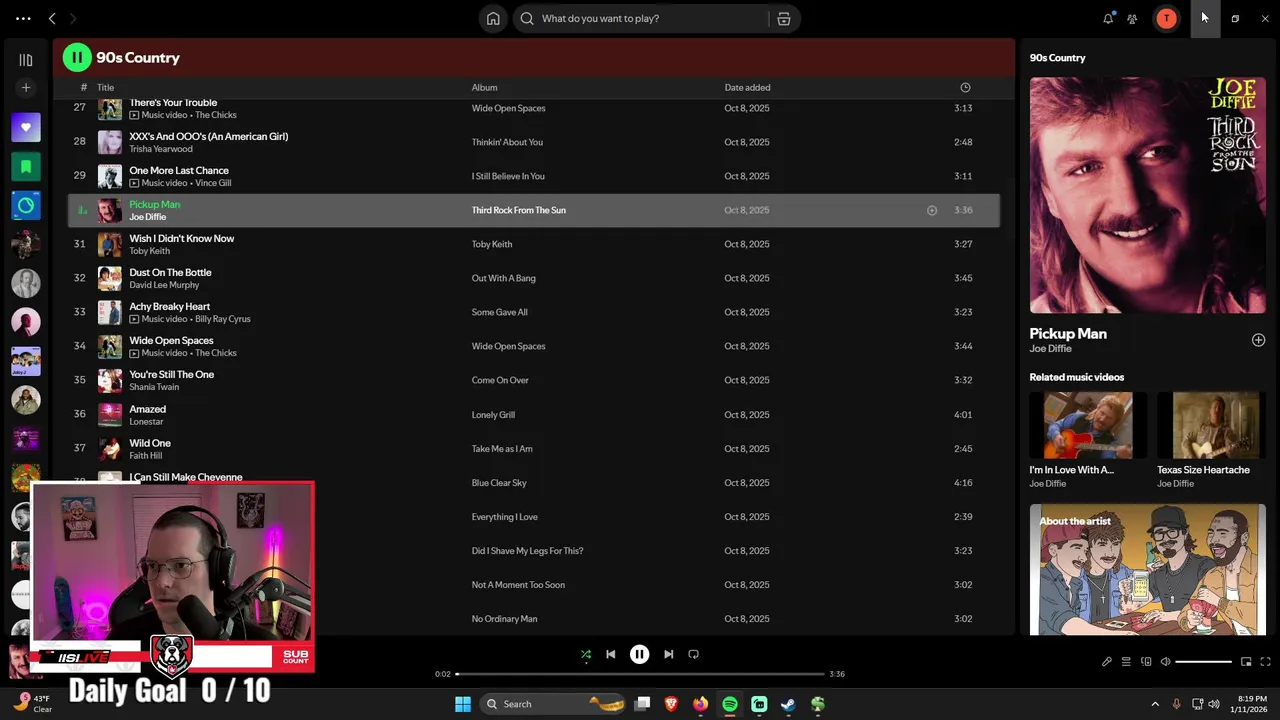Open Joe Diffie artist link in the Pickup Man row

147,217
